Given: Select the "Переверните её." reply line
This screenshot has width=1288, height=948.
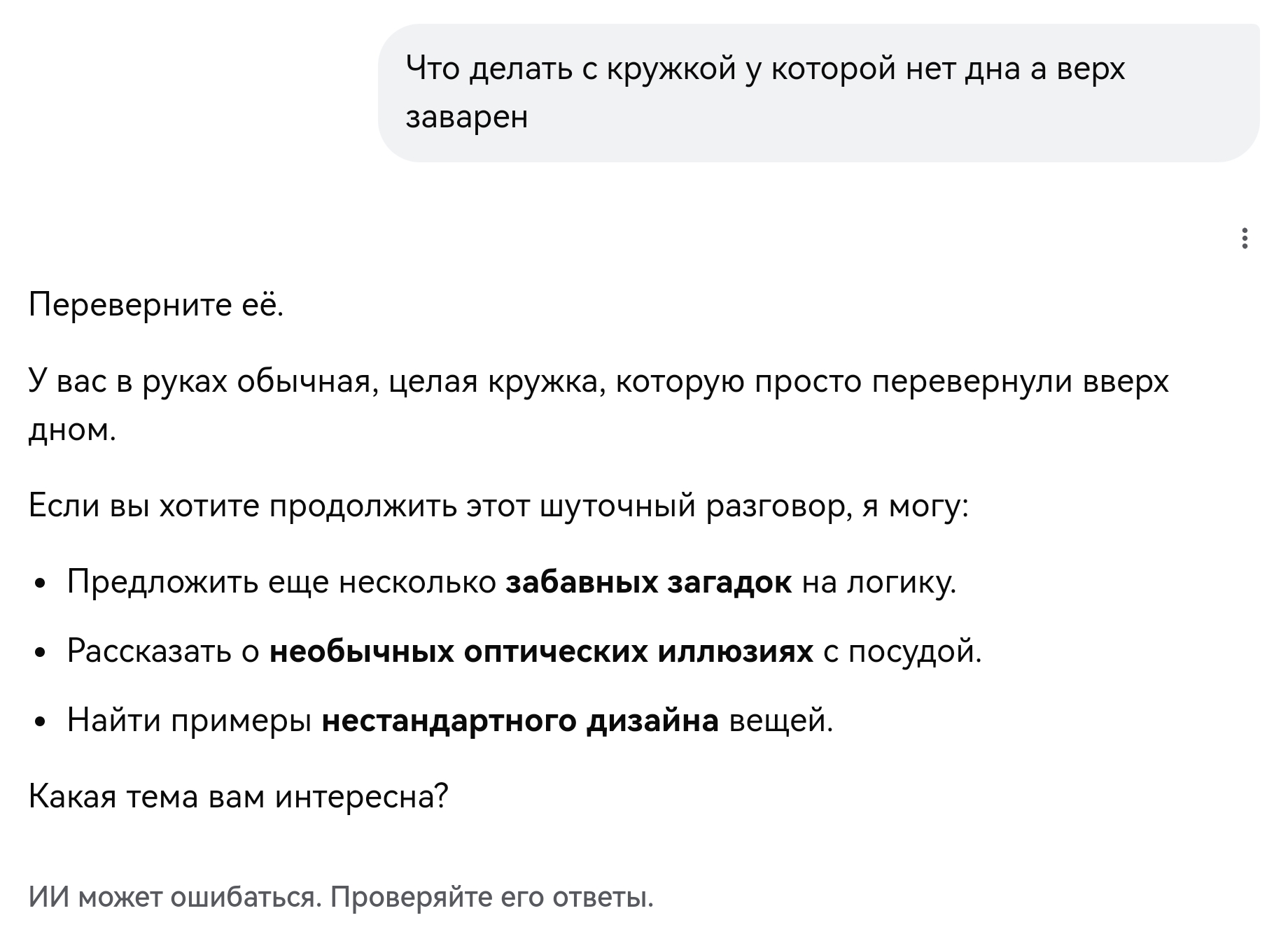Looking at the screenshot, I should click(157, 306).
